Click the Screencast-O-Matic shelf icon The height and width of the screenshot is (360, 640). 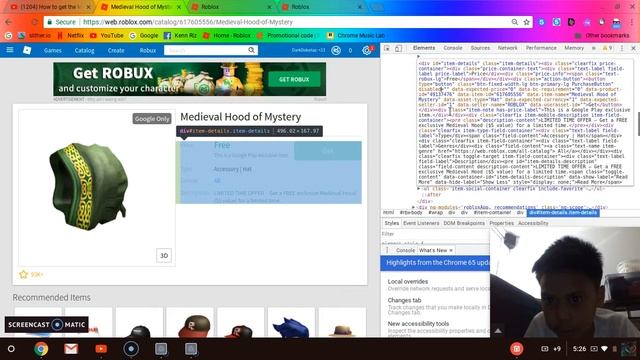pyautogui.click(x=131, y=349)
